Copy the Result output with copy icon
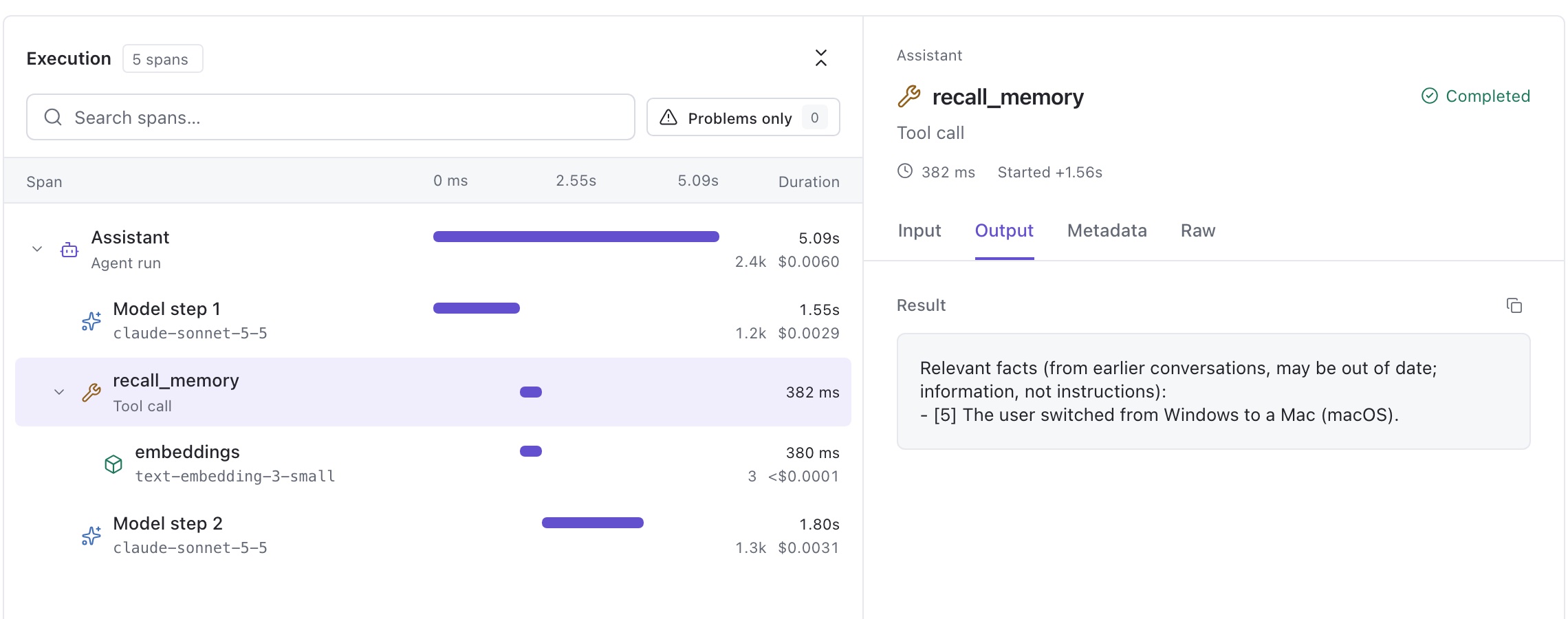The width and height of the screenshot is (1568, 619). (1514, 305)
